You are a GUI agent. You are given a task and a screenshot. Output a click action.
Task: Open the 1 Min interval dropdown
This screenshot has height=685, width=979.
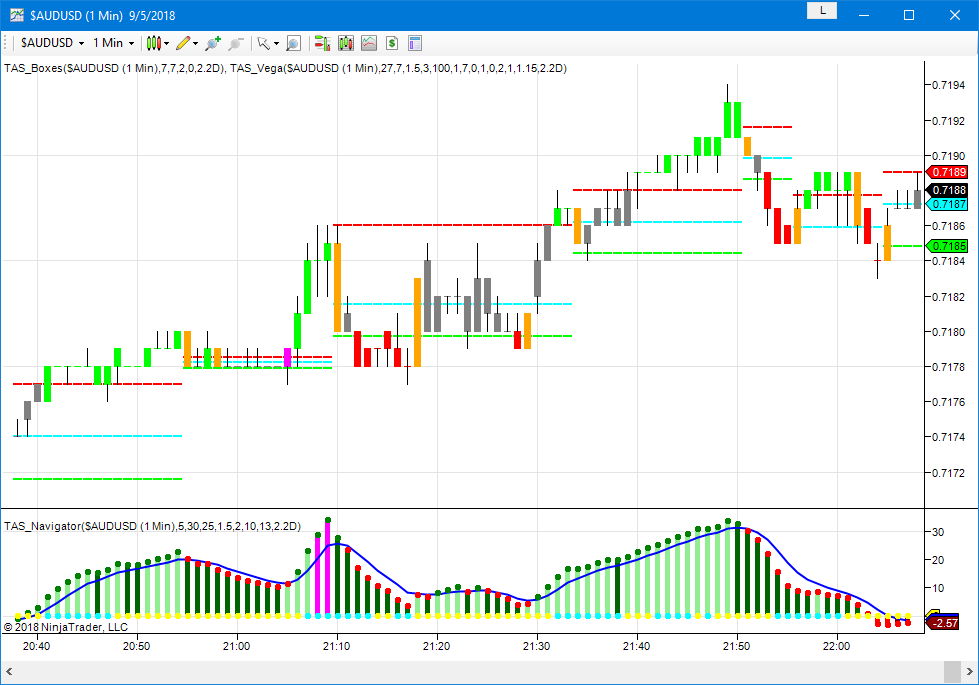[x=114, y=43]
